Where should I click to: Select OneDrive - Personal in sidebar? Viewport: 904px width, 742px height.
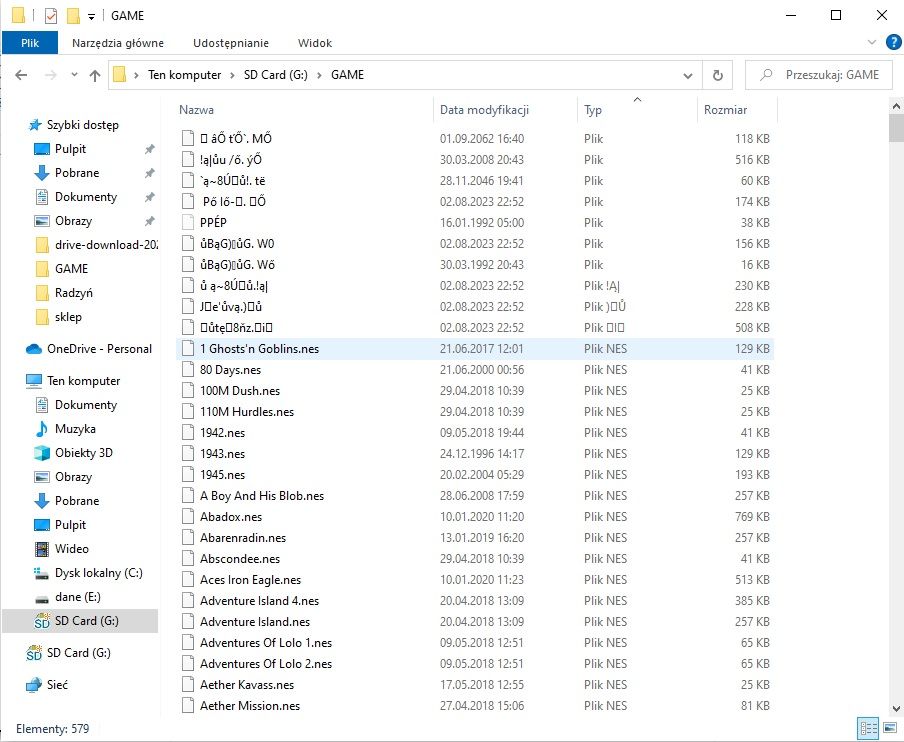(x=99, y=349)
